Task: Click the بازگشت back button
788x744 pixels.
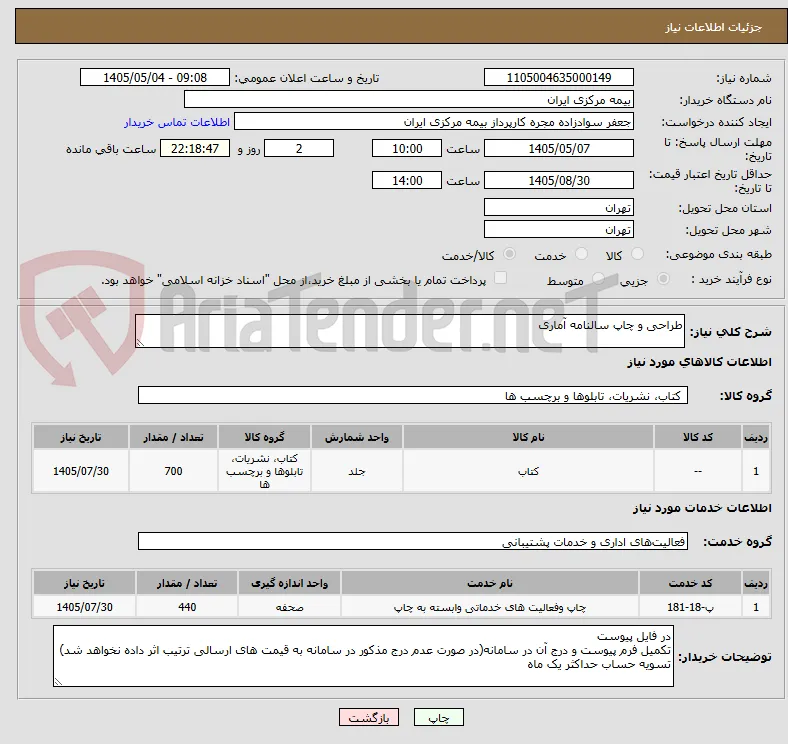Action: (x=369, y=717)
